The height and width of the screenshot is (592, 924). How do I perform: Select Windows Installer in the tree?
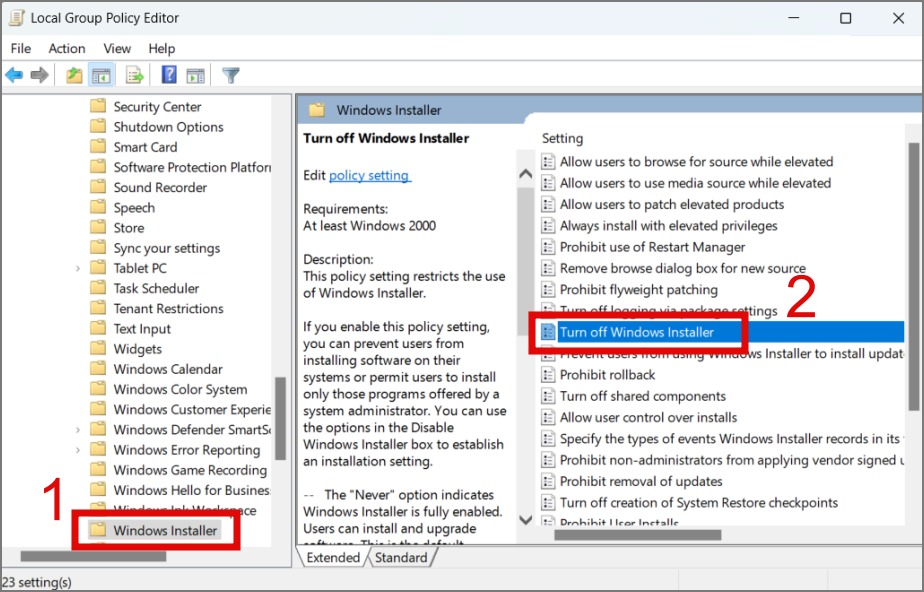pos(165,531)
